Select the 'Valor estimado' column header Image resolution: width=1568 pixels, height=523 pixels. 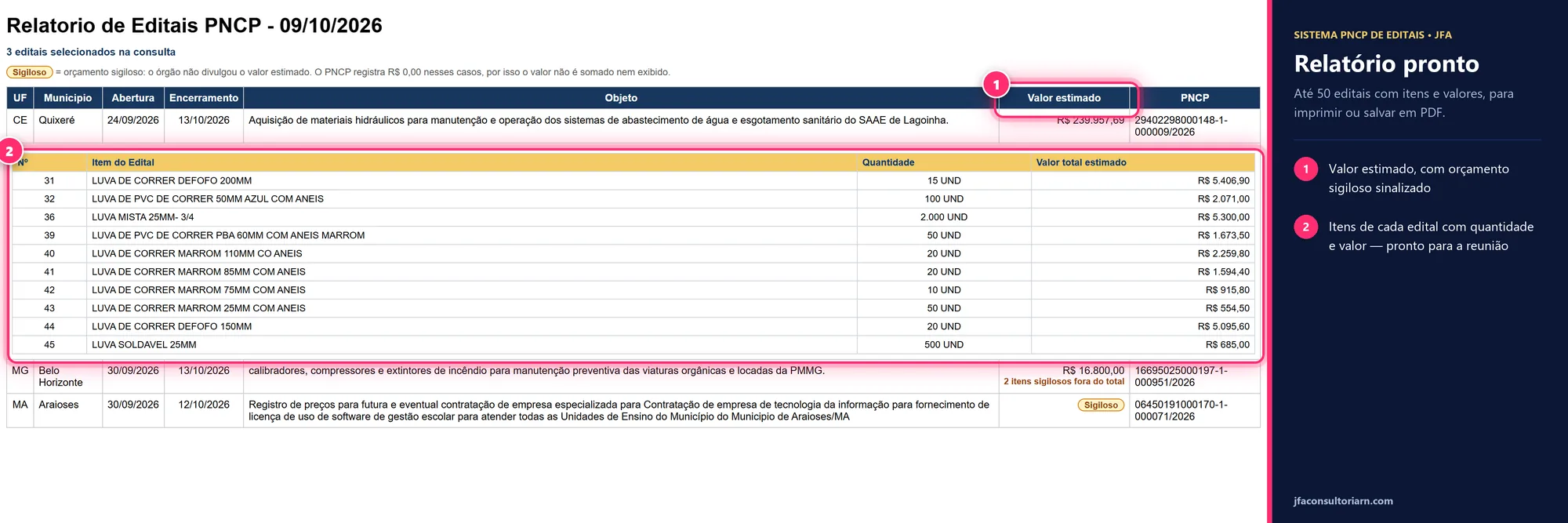coord(1064,98)
